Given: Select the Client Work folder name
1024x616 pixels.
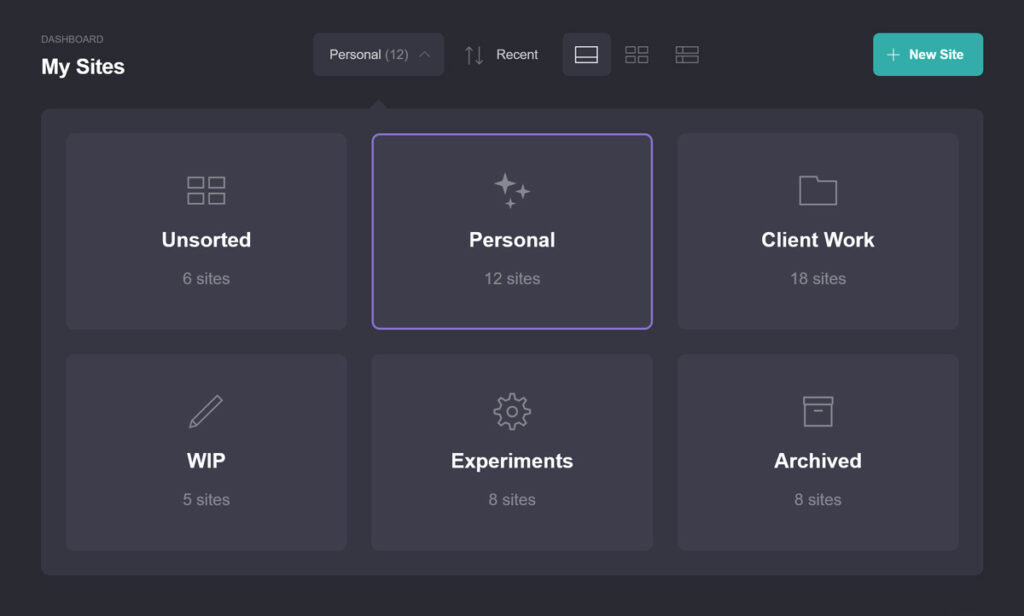Looking at the screenshot, I should pos(817,240).
